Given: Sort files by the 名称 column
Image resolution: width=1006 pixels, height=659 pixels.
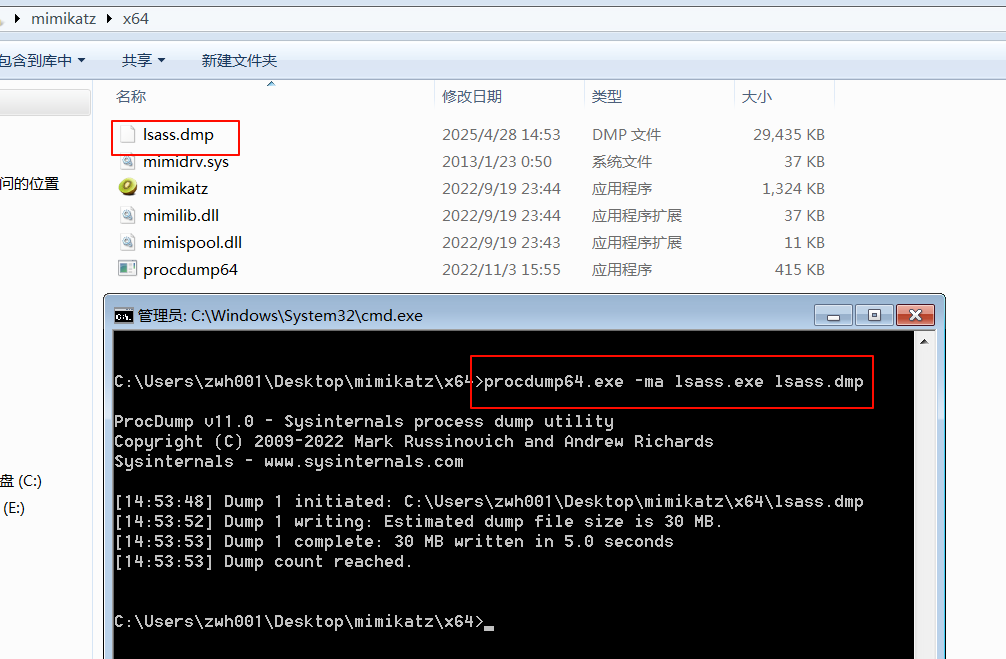Looking at the screenshot, I should [x=131, y=97].
